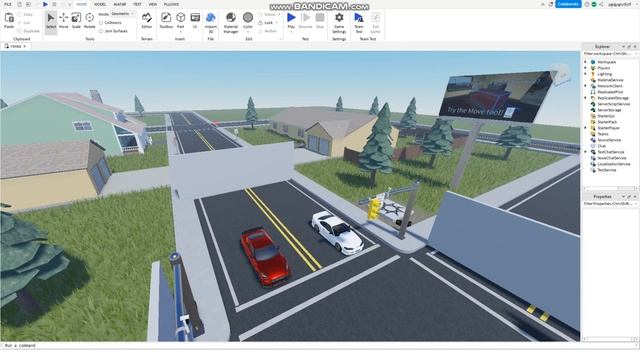
Task: Switch to the AVATAR ribbon tab
Action: point(120,4)
